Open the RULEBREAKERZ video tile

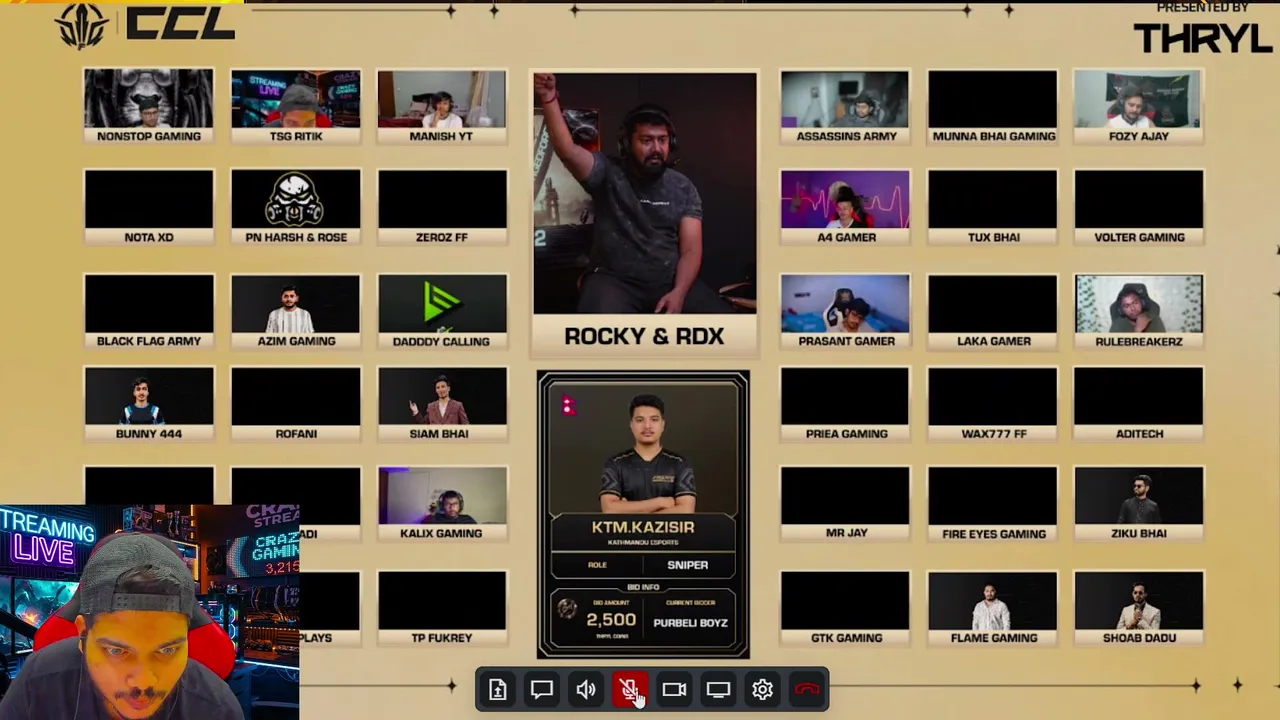pyautogui.click(x=1139, y=311)
